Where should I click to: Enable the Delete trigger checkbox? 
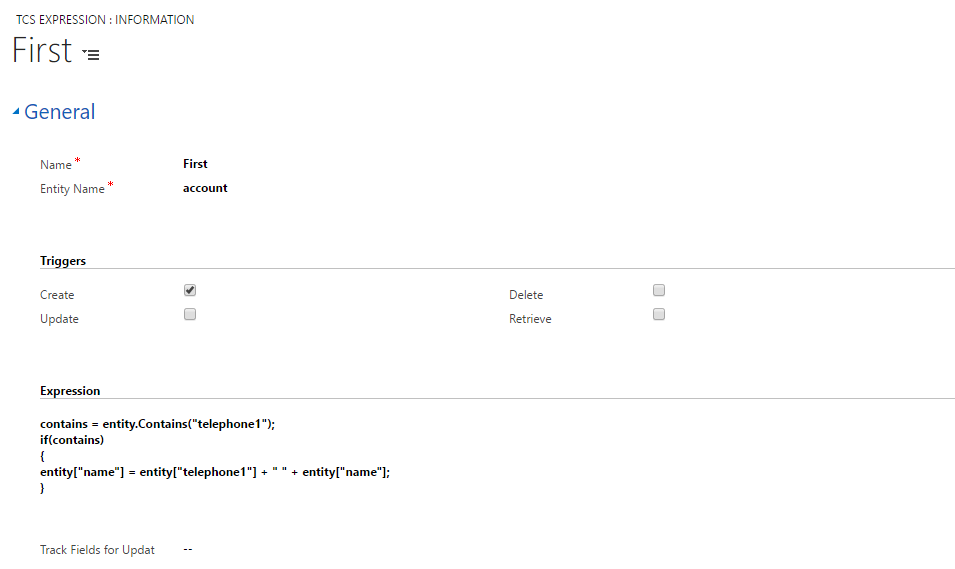[x=659, y=290]
